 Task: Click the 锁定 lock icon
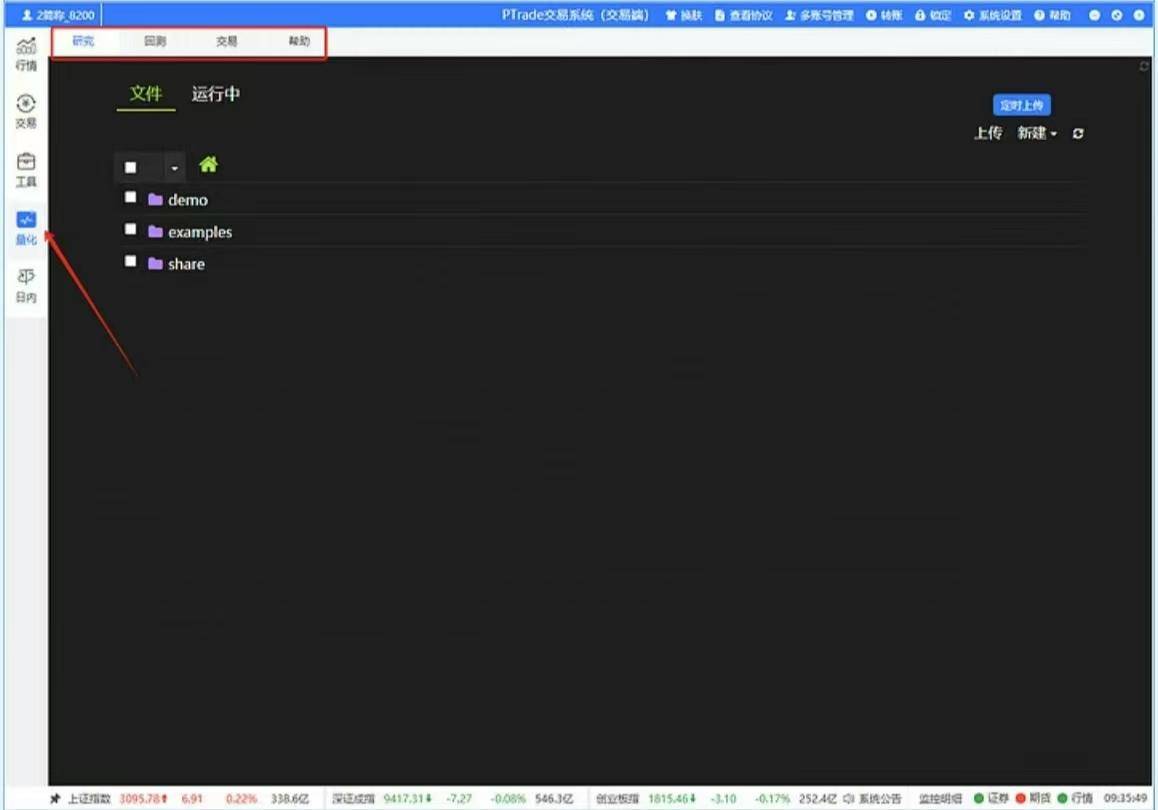click(x=920, y=15)
